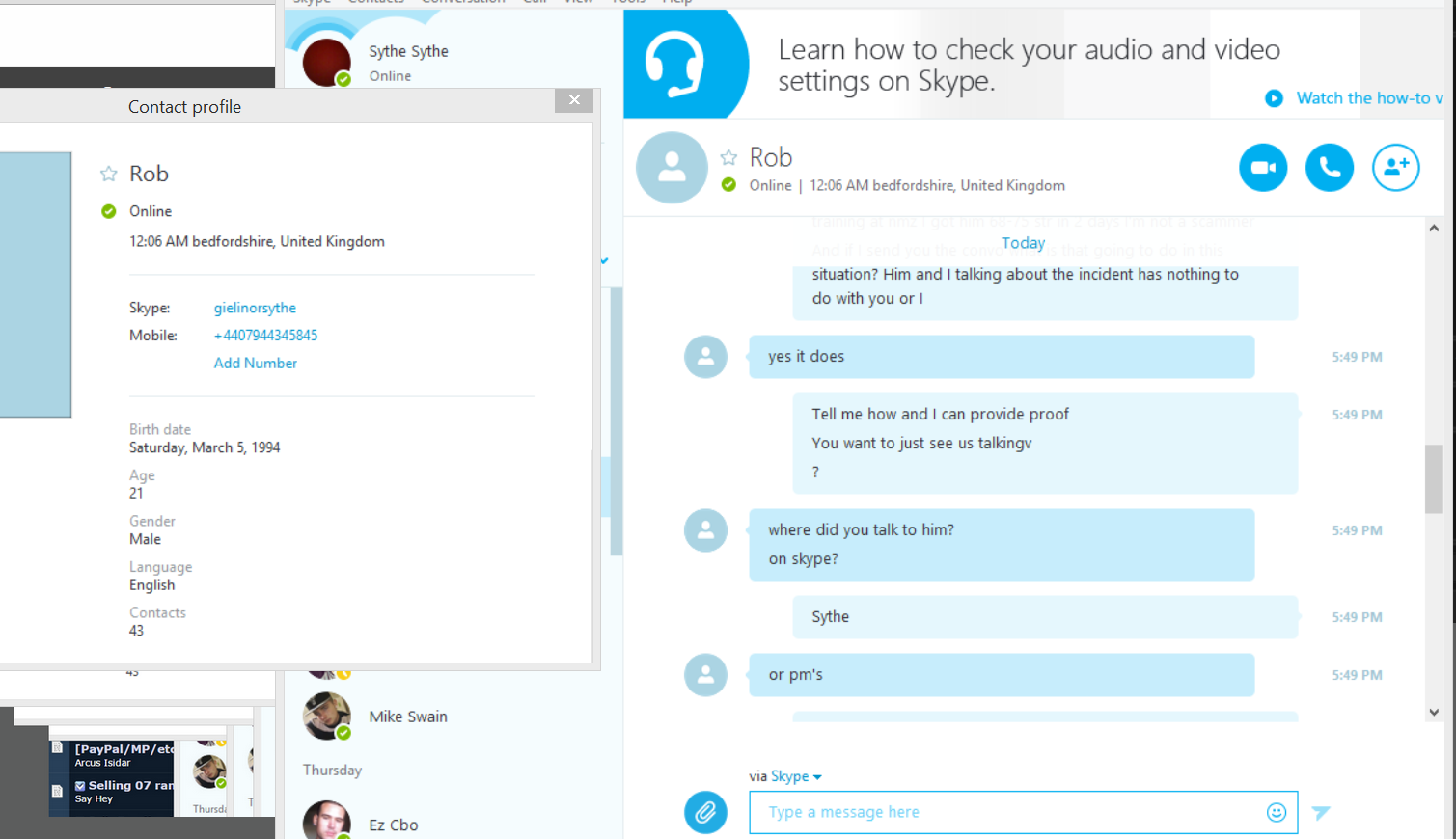This screenshot has height=839, width=1456.
Task: Add people to the conversation
Action: 1395,168
